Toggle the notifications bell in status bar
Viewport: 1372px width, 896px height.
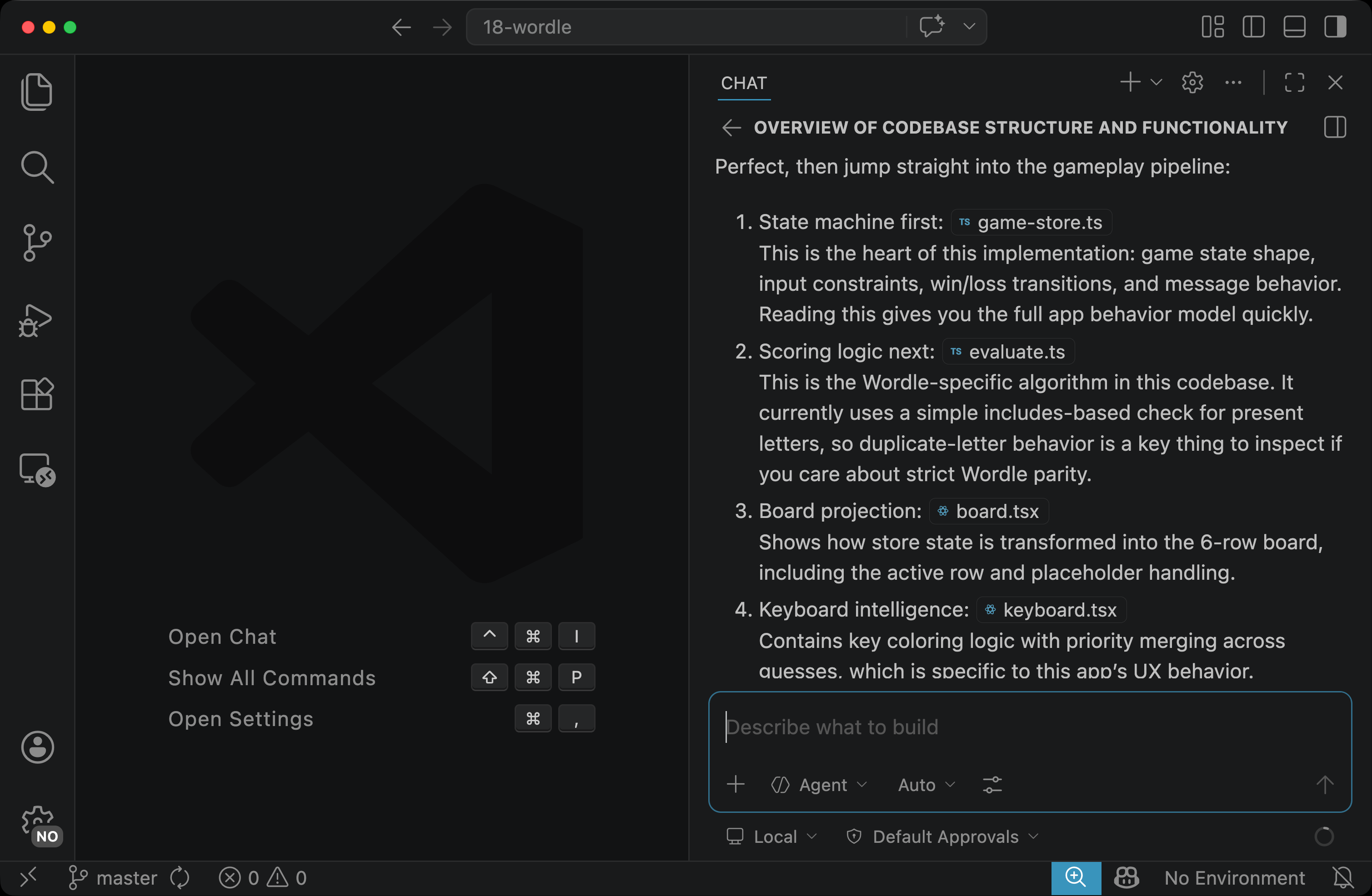[x=1342, y=877]
